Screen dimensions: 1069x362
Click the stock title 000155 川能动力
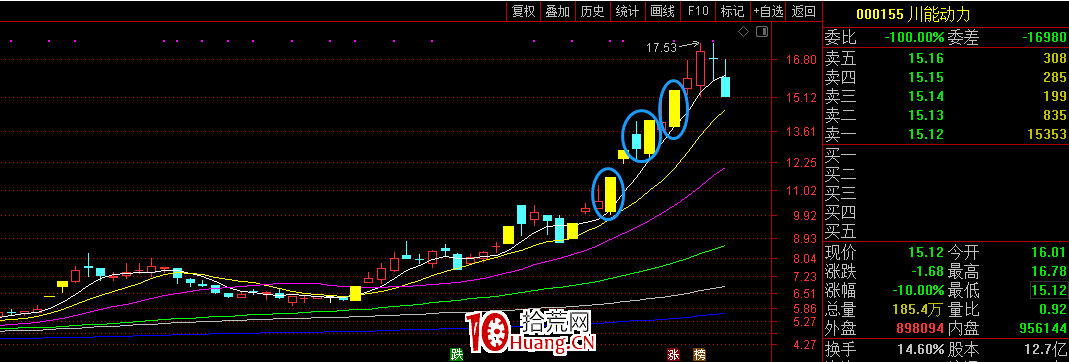tap(913, 14)
